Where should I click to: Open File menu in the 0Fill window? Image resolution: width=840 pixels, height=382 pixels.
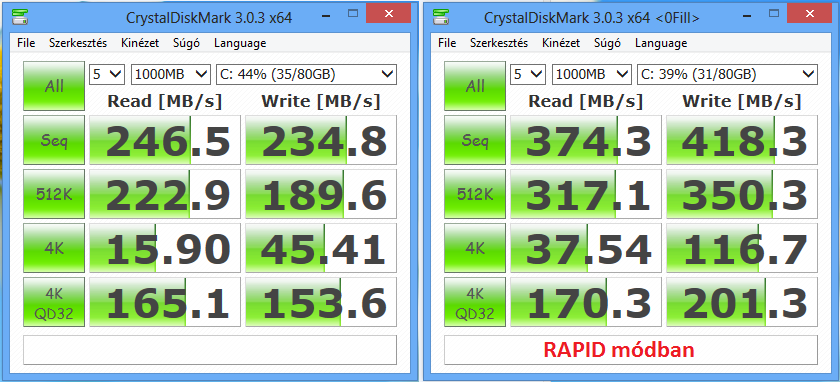[447, 43]
